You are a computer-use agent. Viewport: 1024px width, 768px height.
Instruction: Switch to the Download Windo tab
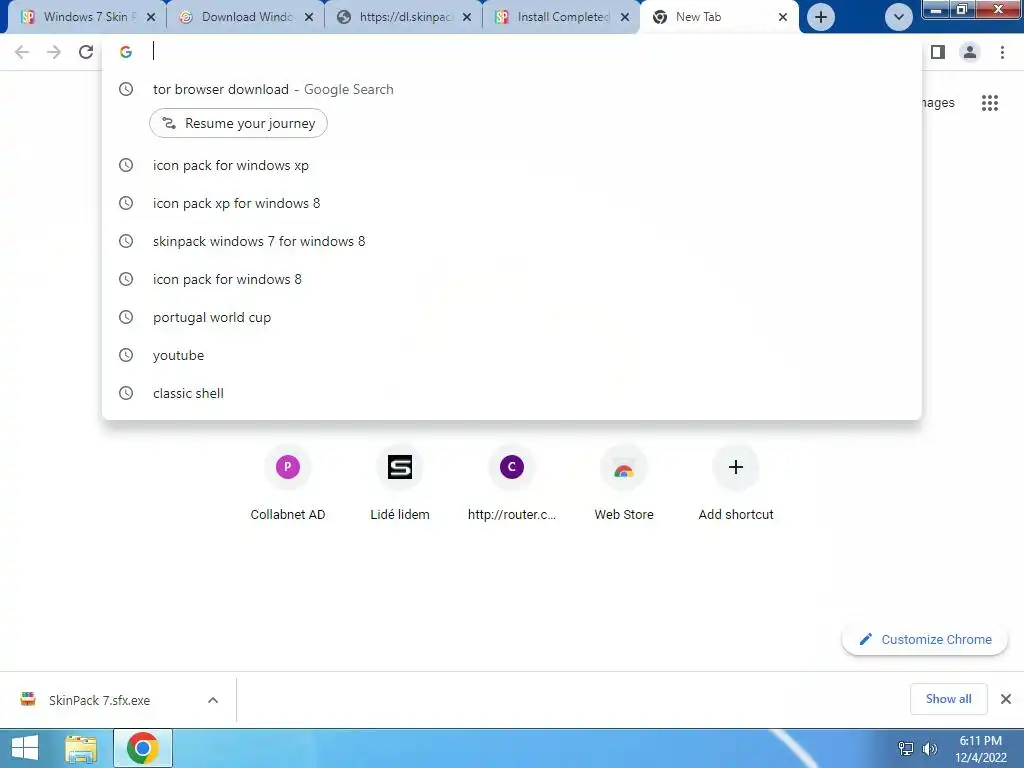(x=246, y=17)
